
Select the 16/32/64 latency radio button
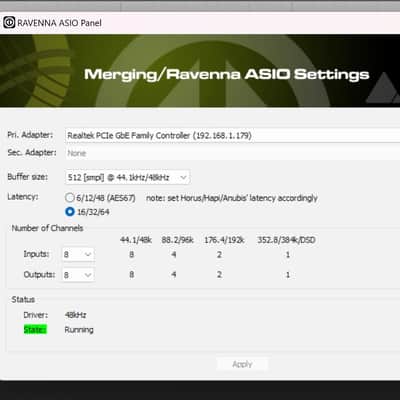(70, 212)
